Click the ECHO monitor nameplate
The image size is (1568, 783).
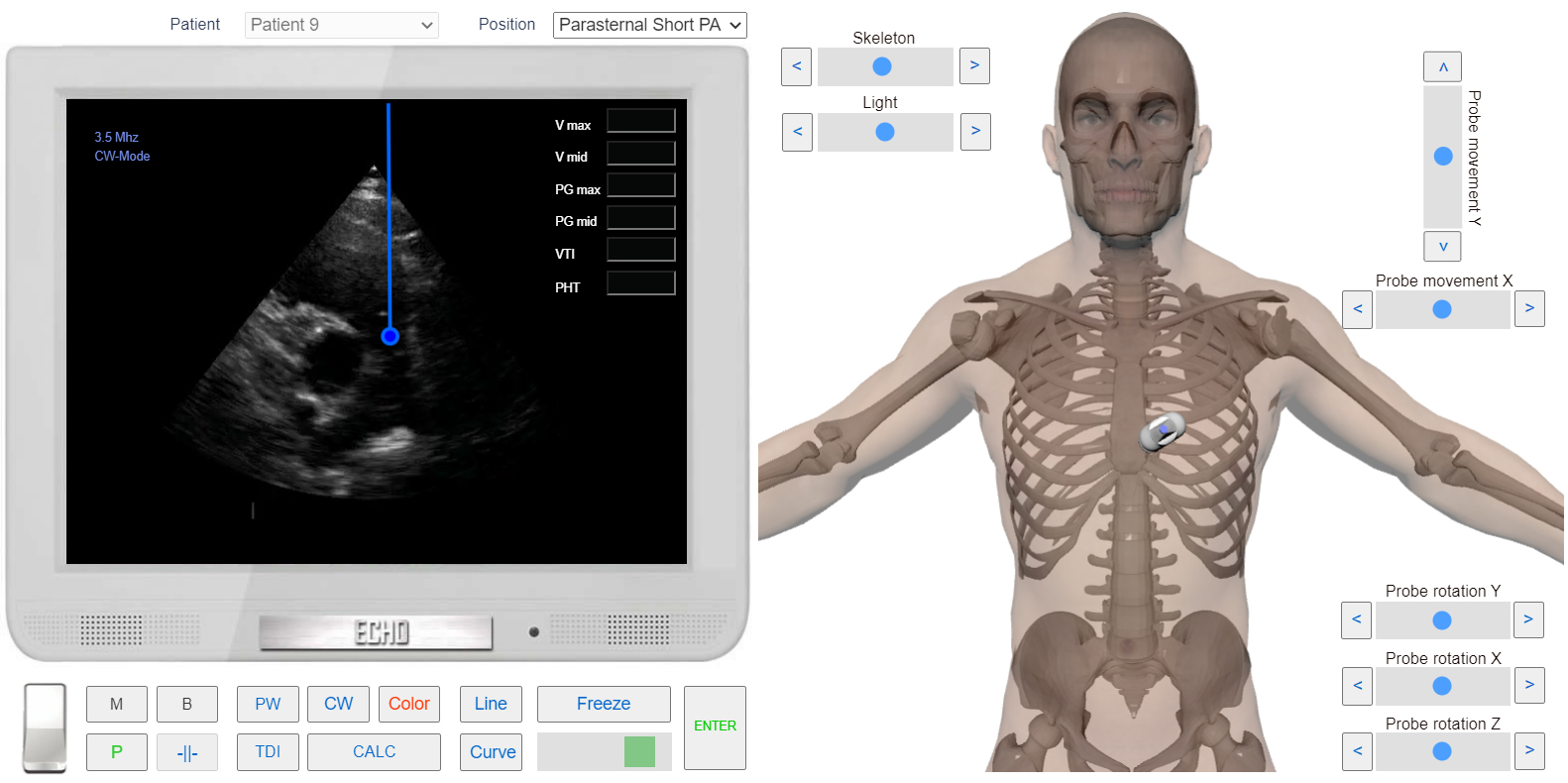click(376, 632)
